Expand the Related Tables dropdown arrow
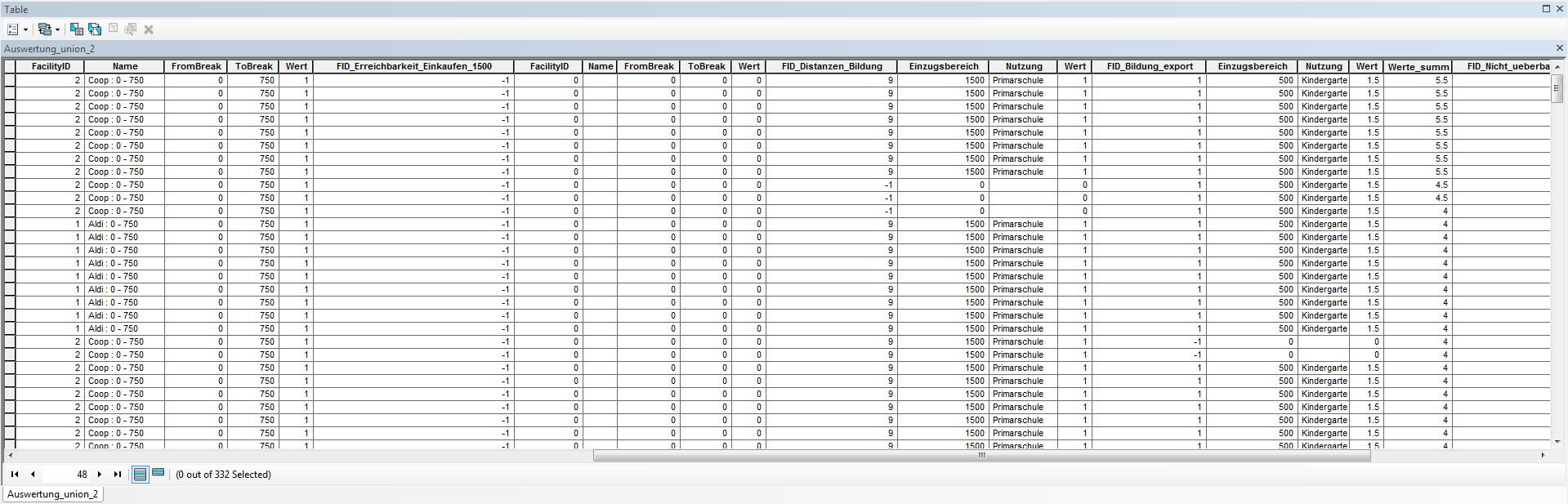 (x=57, y=30)
